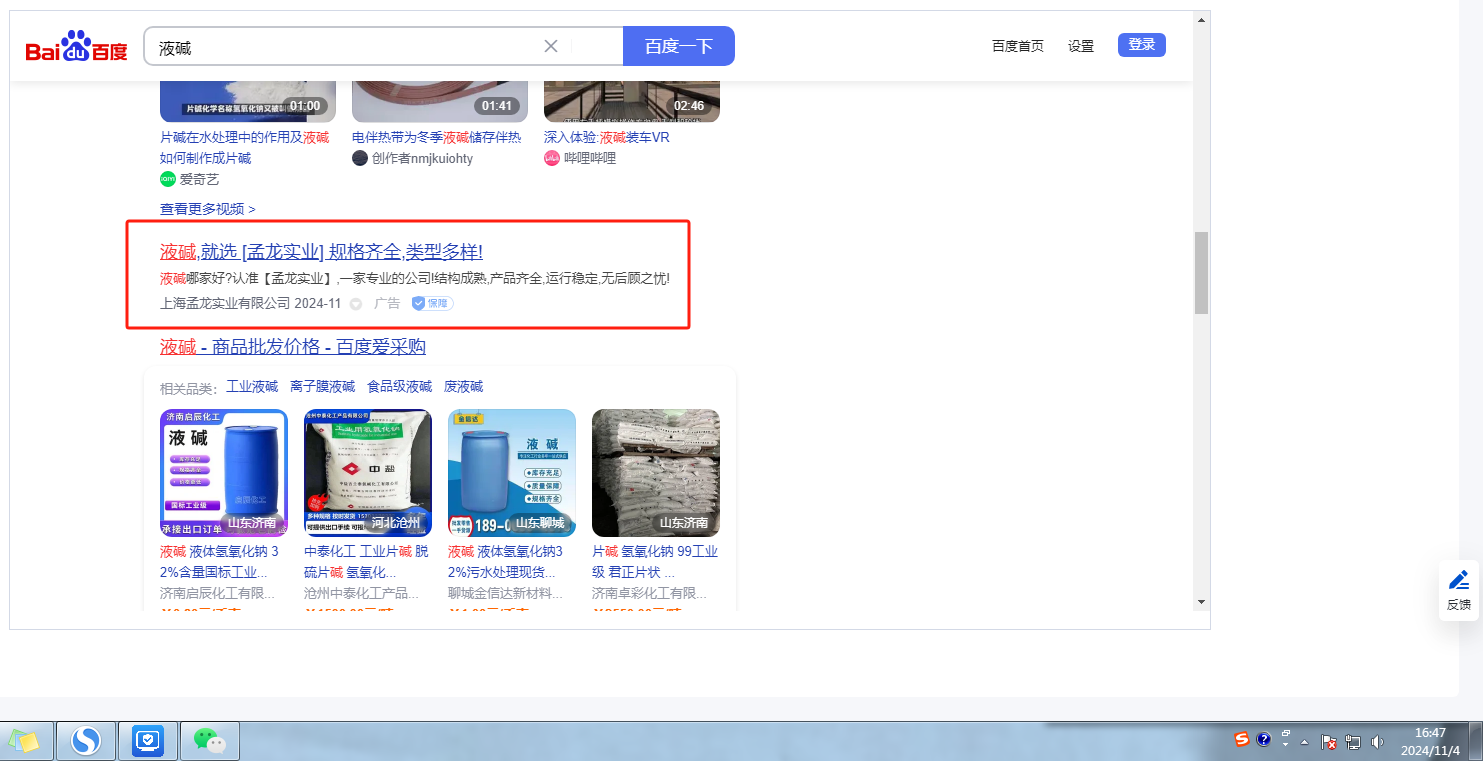Click advertiser name 上海孟龙实业有限公司
1483x761 pixels.
(x=225, y=303)
